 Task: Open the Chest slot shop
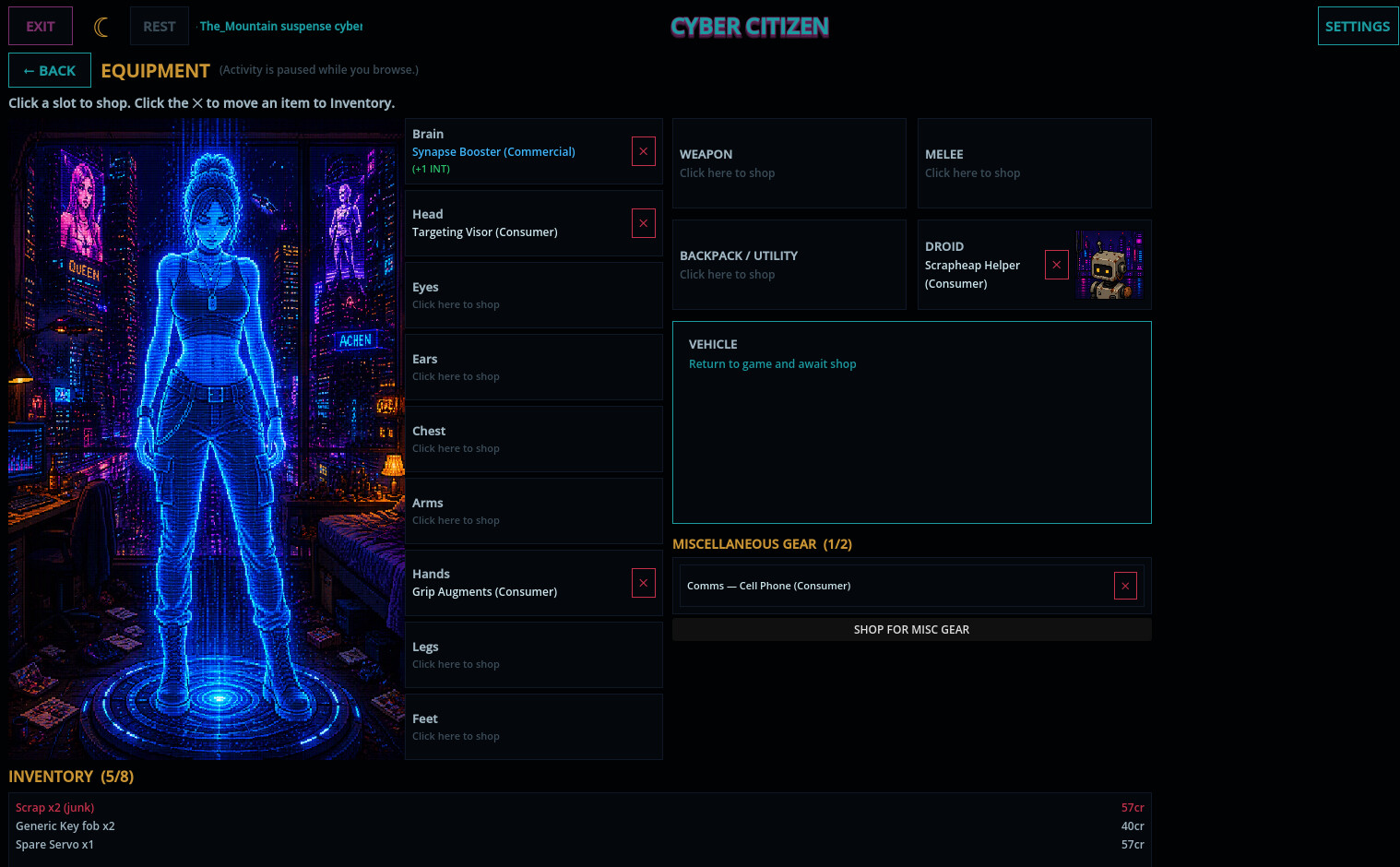pos(534,439)
